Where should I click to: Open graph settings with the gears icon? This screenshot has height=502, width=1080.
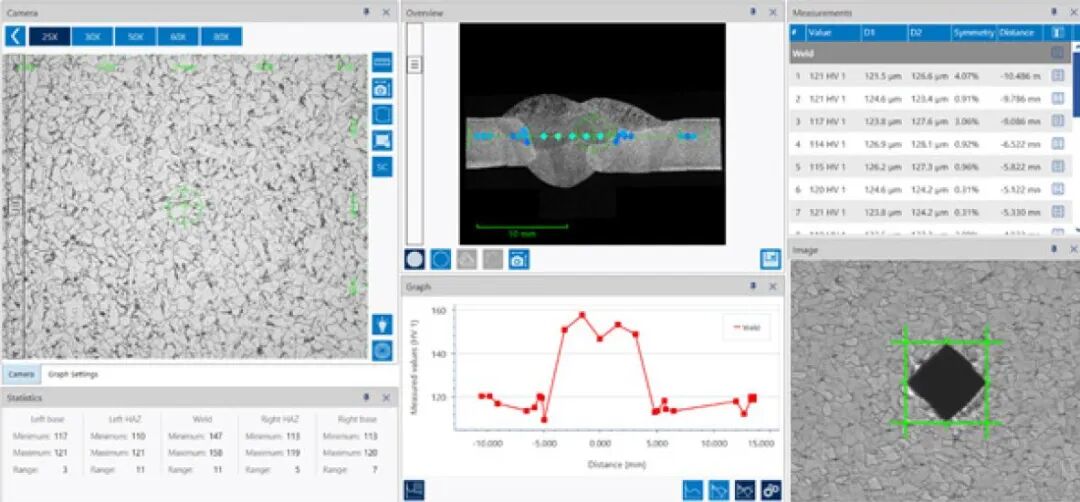(x=771, y=490)
